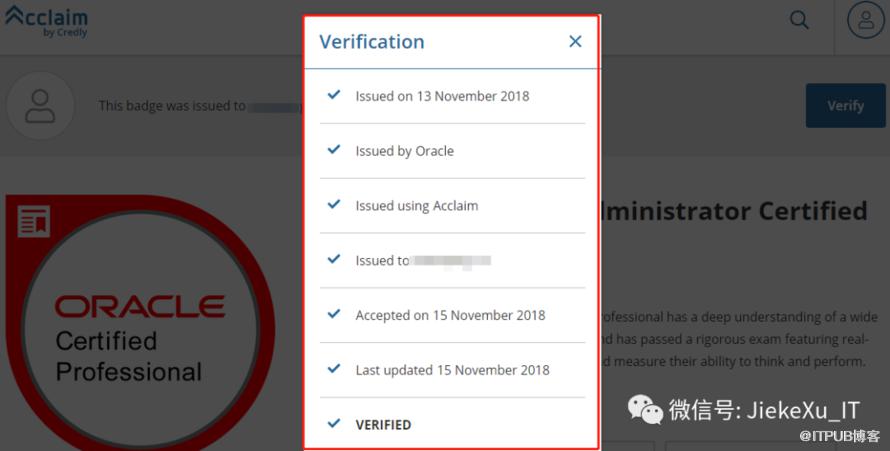
Task: Click the Verification dialog title
Action: tap(372, 42)
